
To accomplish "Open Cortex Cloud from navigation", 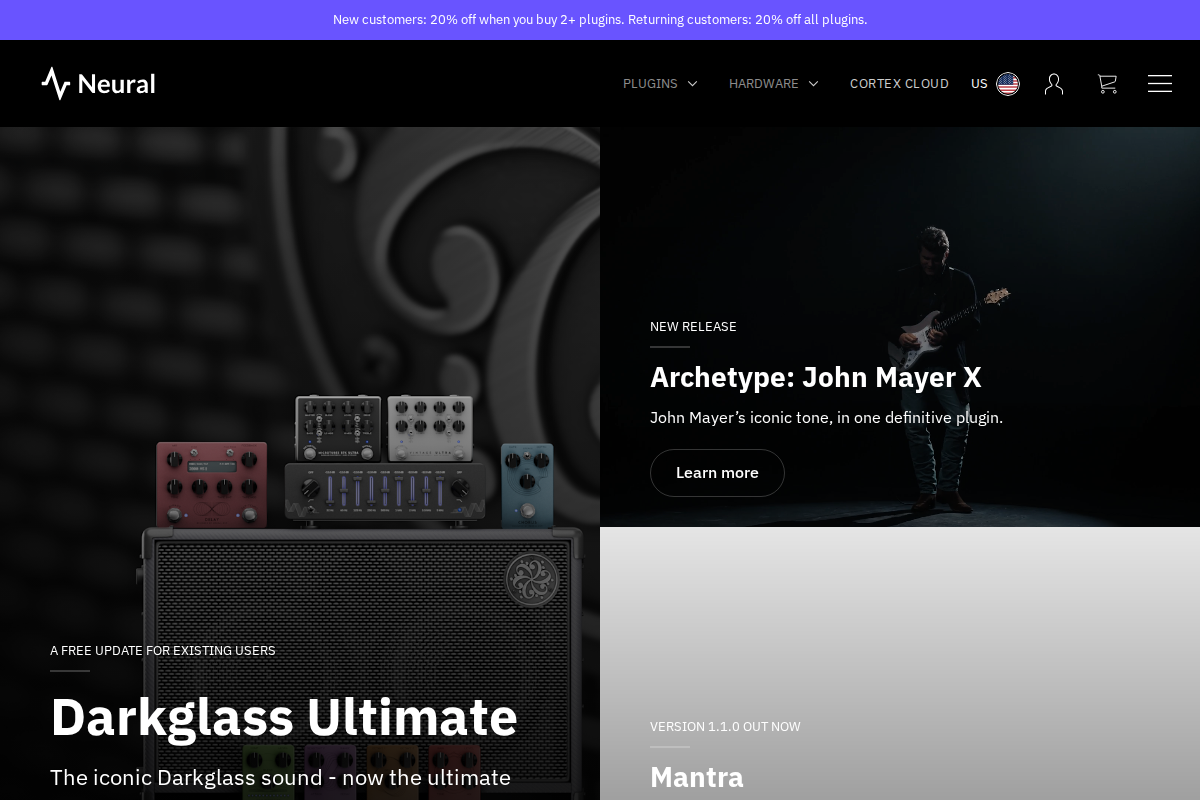I will pos(899,84).
